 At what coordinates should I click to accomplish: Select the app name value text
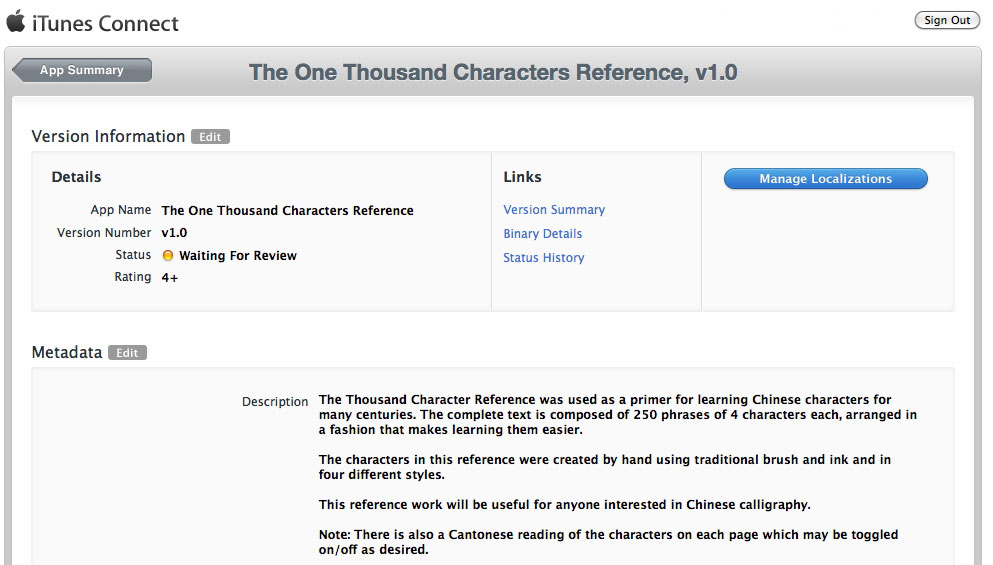[288, 210]
